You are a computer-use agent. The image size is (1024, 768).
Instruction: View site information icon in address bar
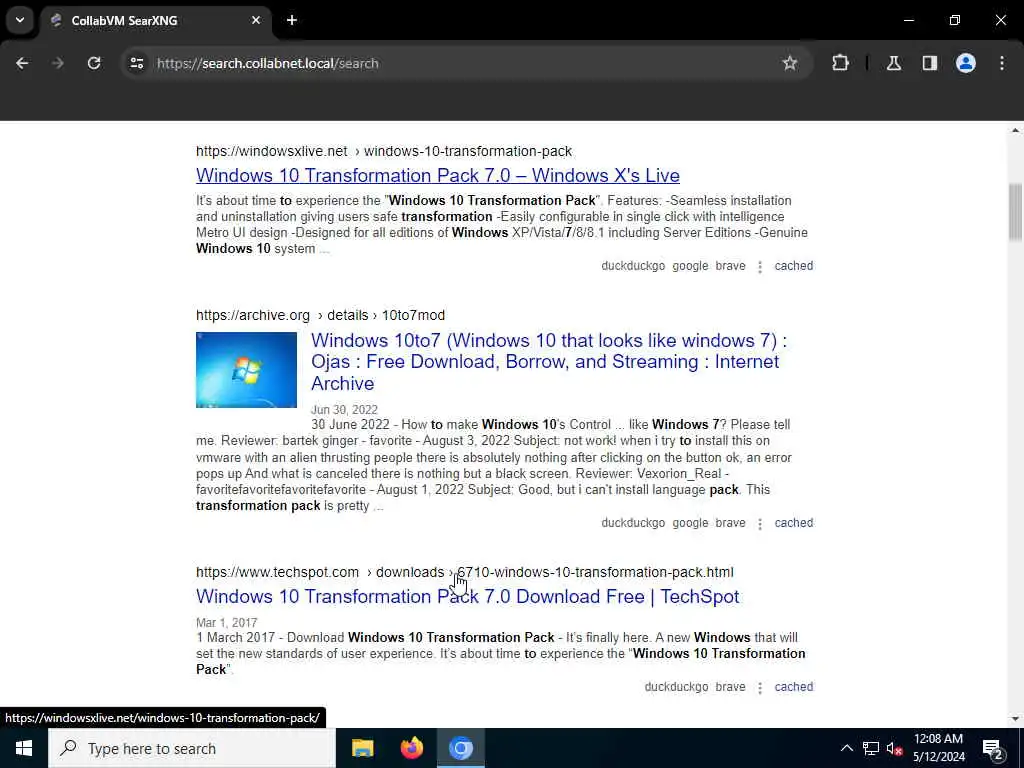(x=136, y=63)
